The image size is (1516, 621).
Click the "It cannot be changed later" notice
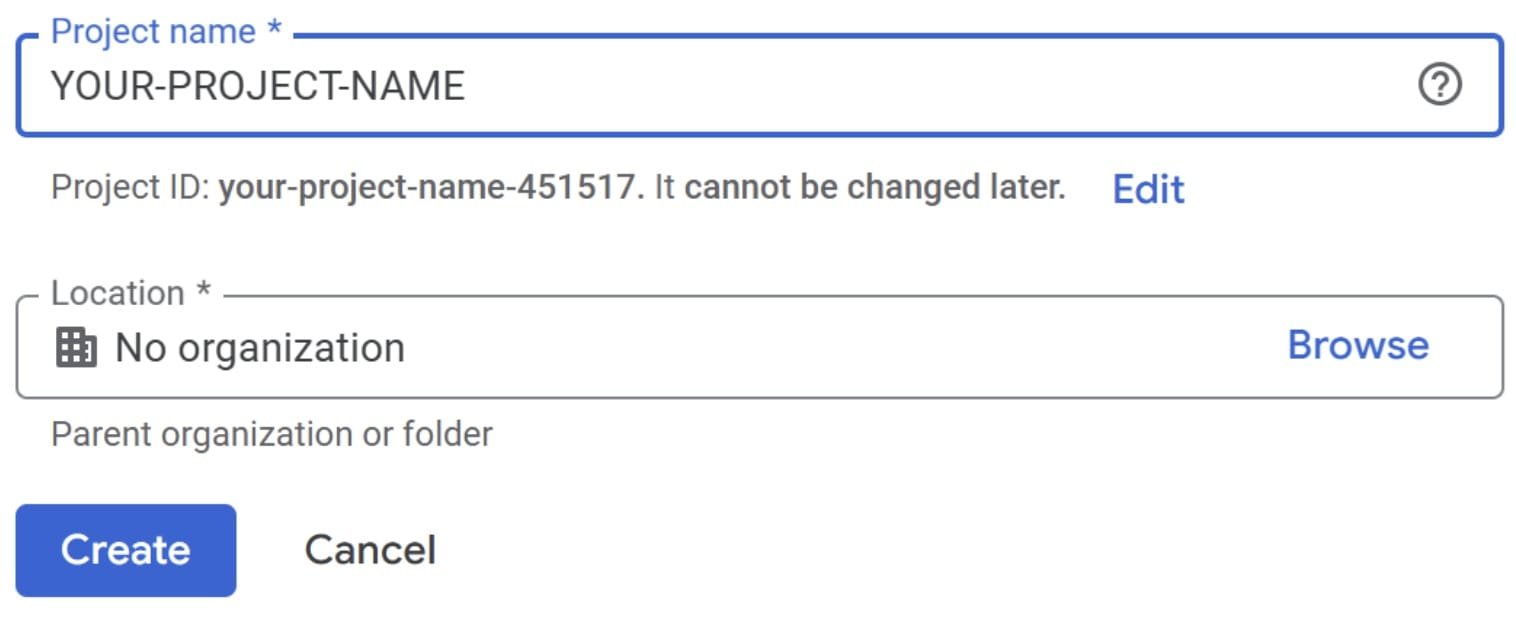tap(860, 188)
